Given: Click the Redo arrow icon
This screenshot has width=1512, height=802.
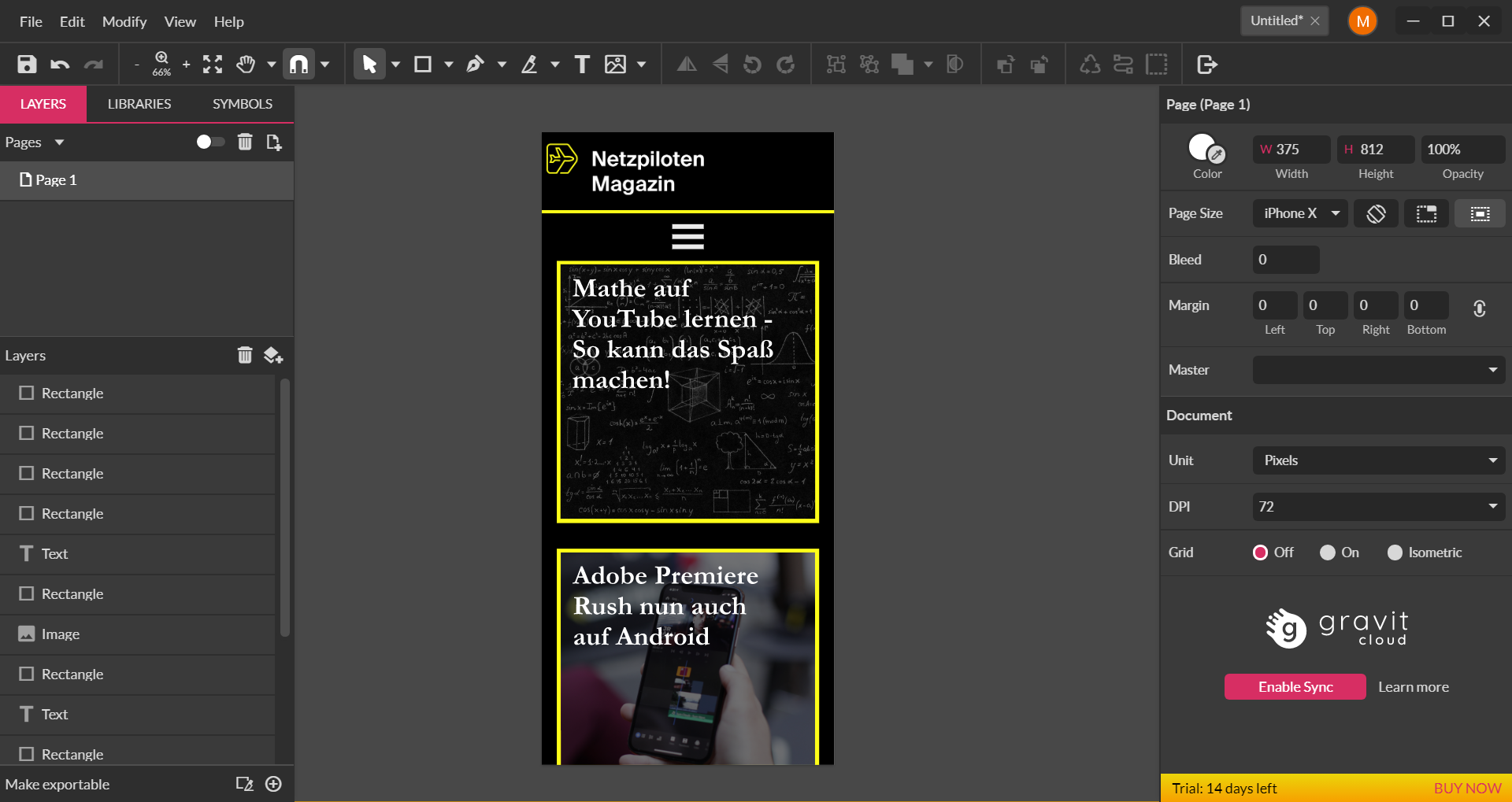Looking at the screenshot, I should [94, 64].
